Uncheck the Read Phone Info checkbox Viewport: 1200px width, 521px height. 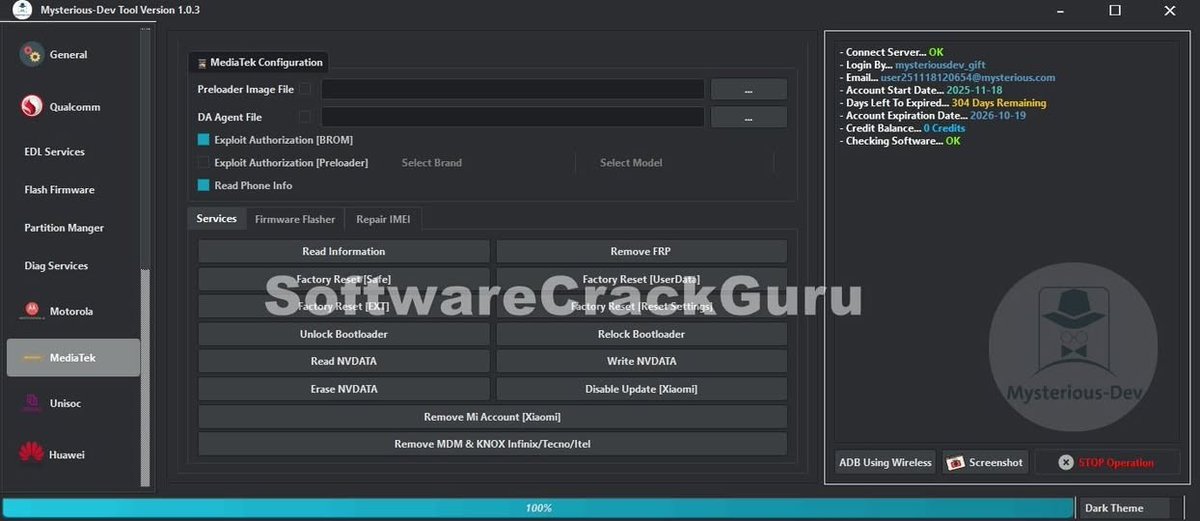(x=204, y=185)
